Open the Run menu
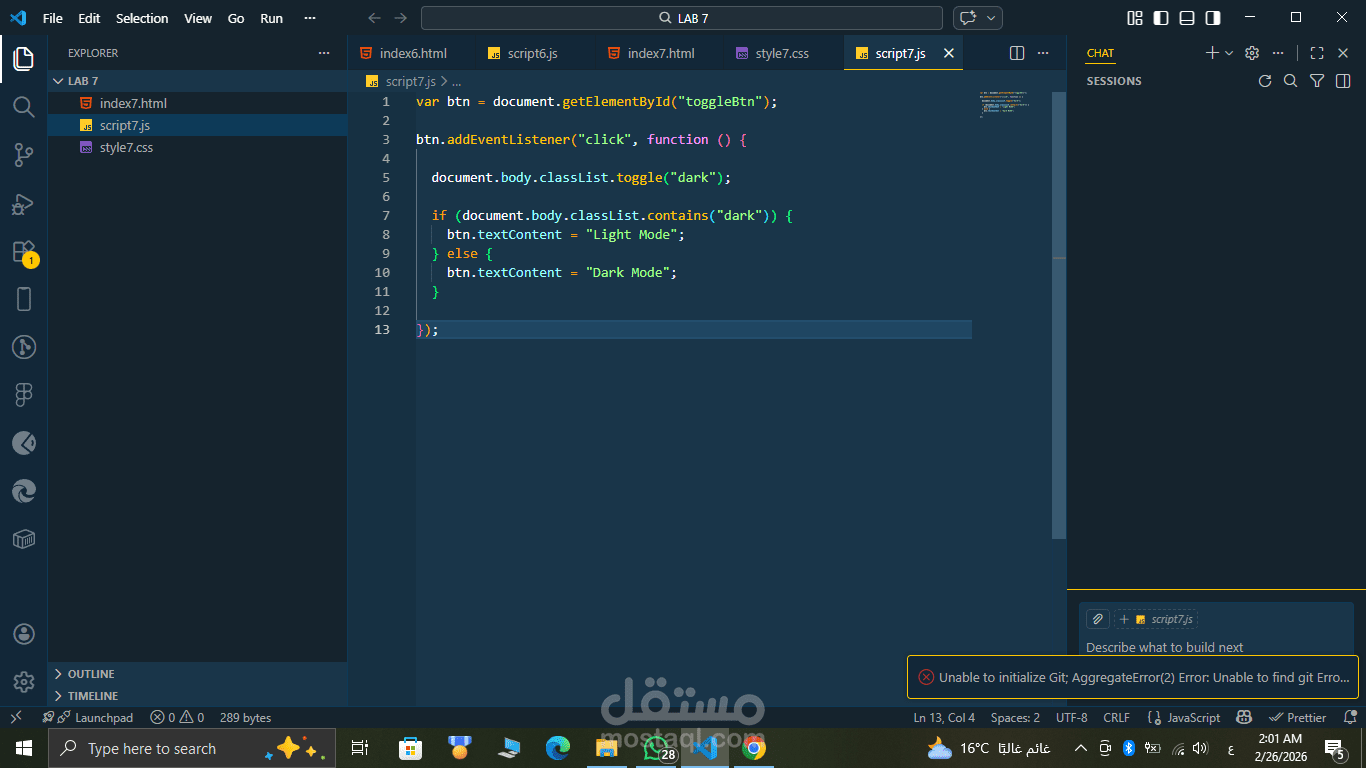1366x768 pixels. pyautogui.click(x=271, y=18)
